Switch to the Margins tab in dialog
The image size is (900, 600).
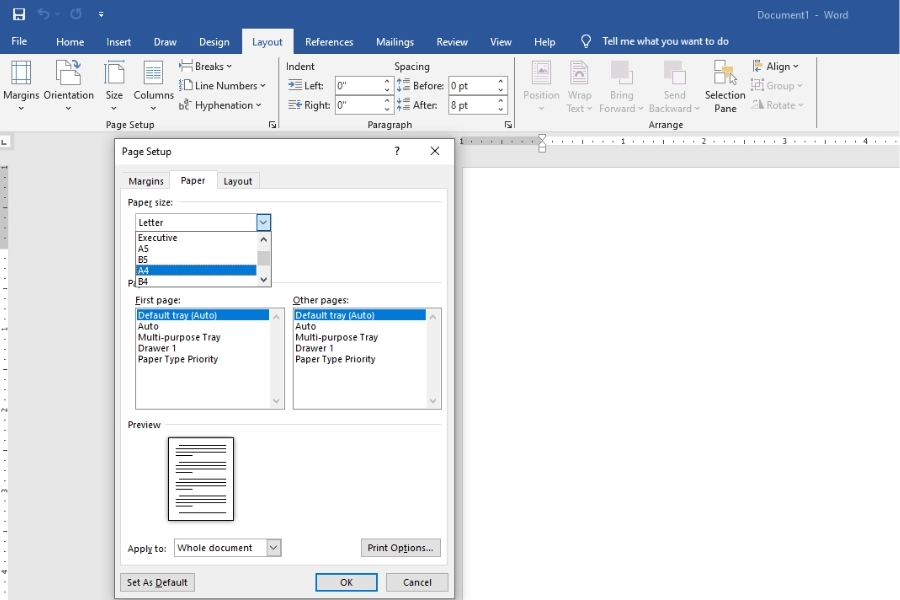(146, 181)
